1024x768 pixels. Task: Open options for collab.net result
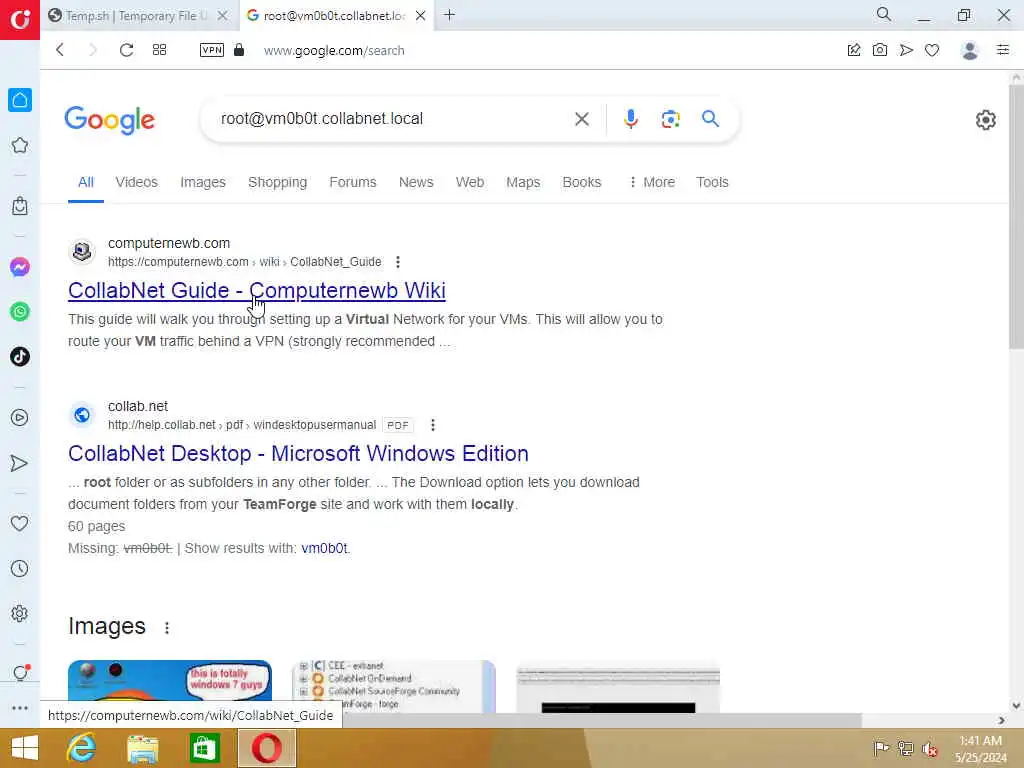click(x=432, y=425)
